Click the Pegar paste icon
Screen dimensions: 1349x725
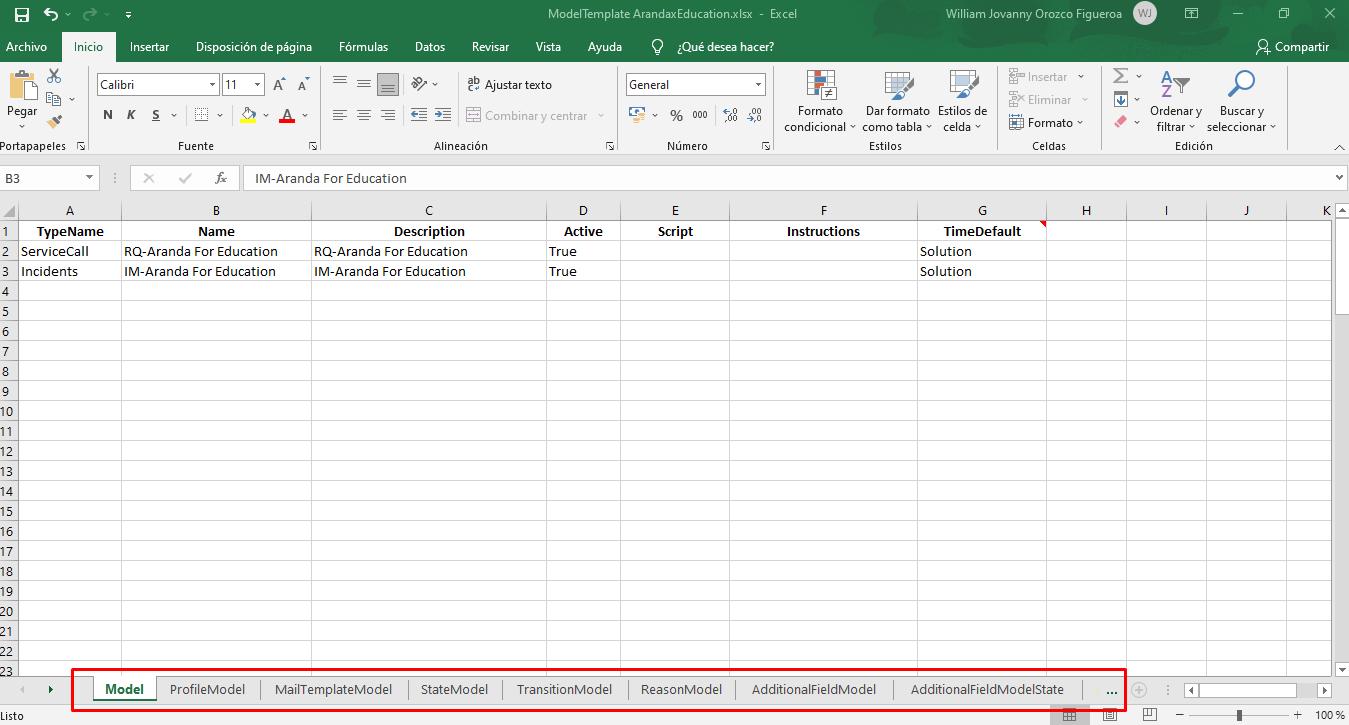(x=22, y=86)
